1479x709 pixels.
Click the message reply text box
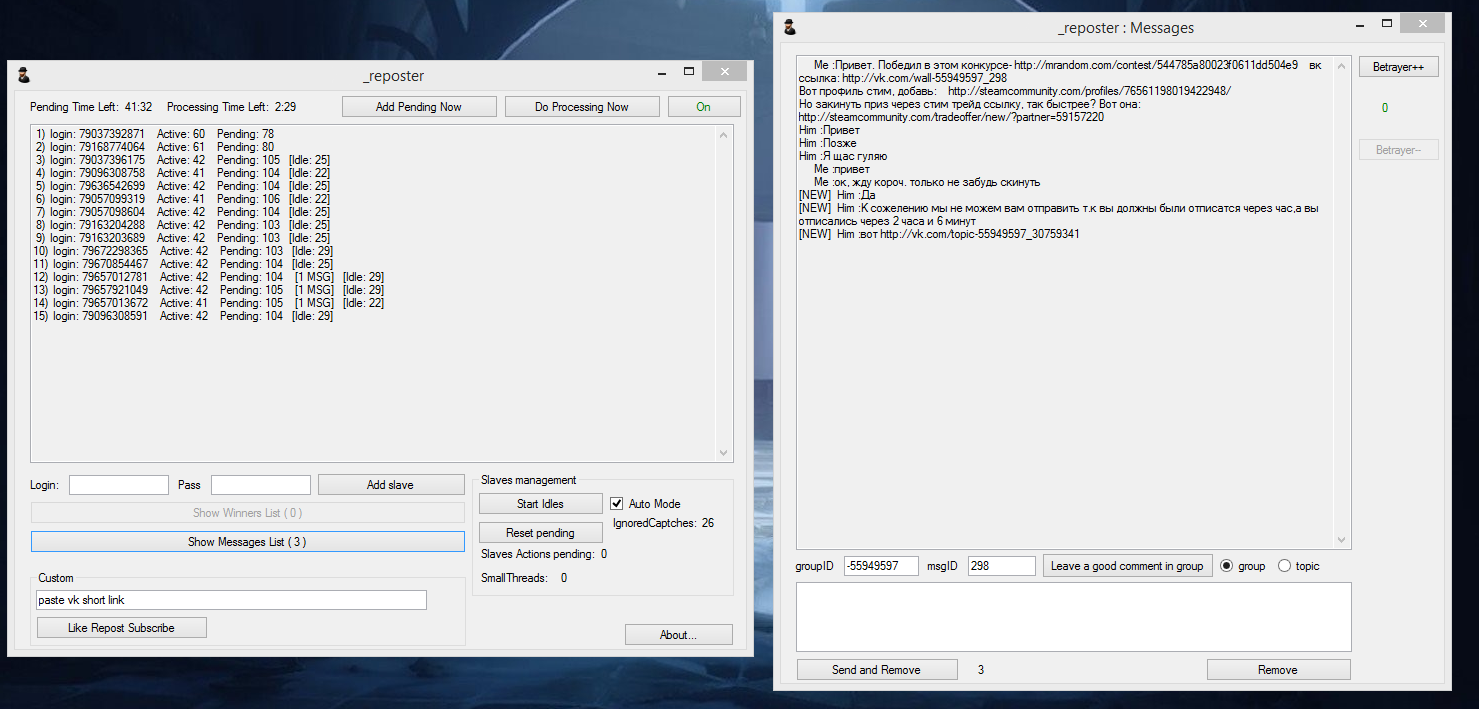tap(1073, 617)
